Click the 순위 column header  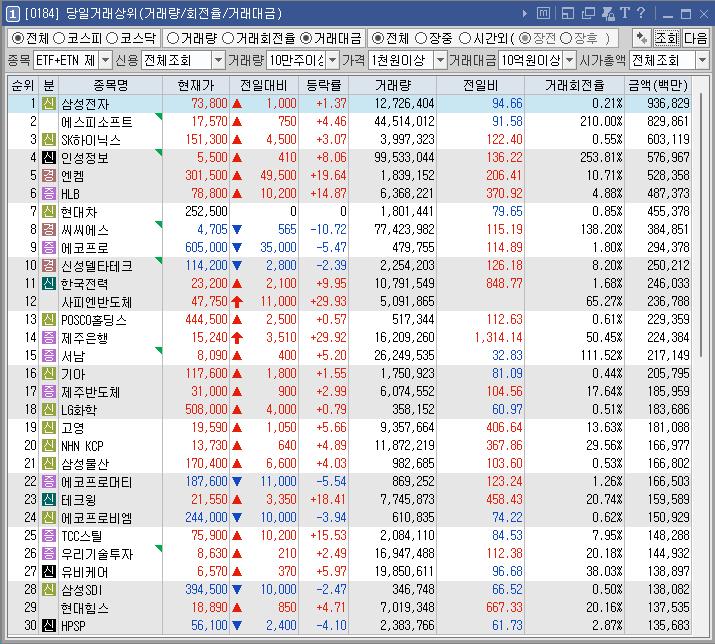pyautogui.click(x=23, y=85)
